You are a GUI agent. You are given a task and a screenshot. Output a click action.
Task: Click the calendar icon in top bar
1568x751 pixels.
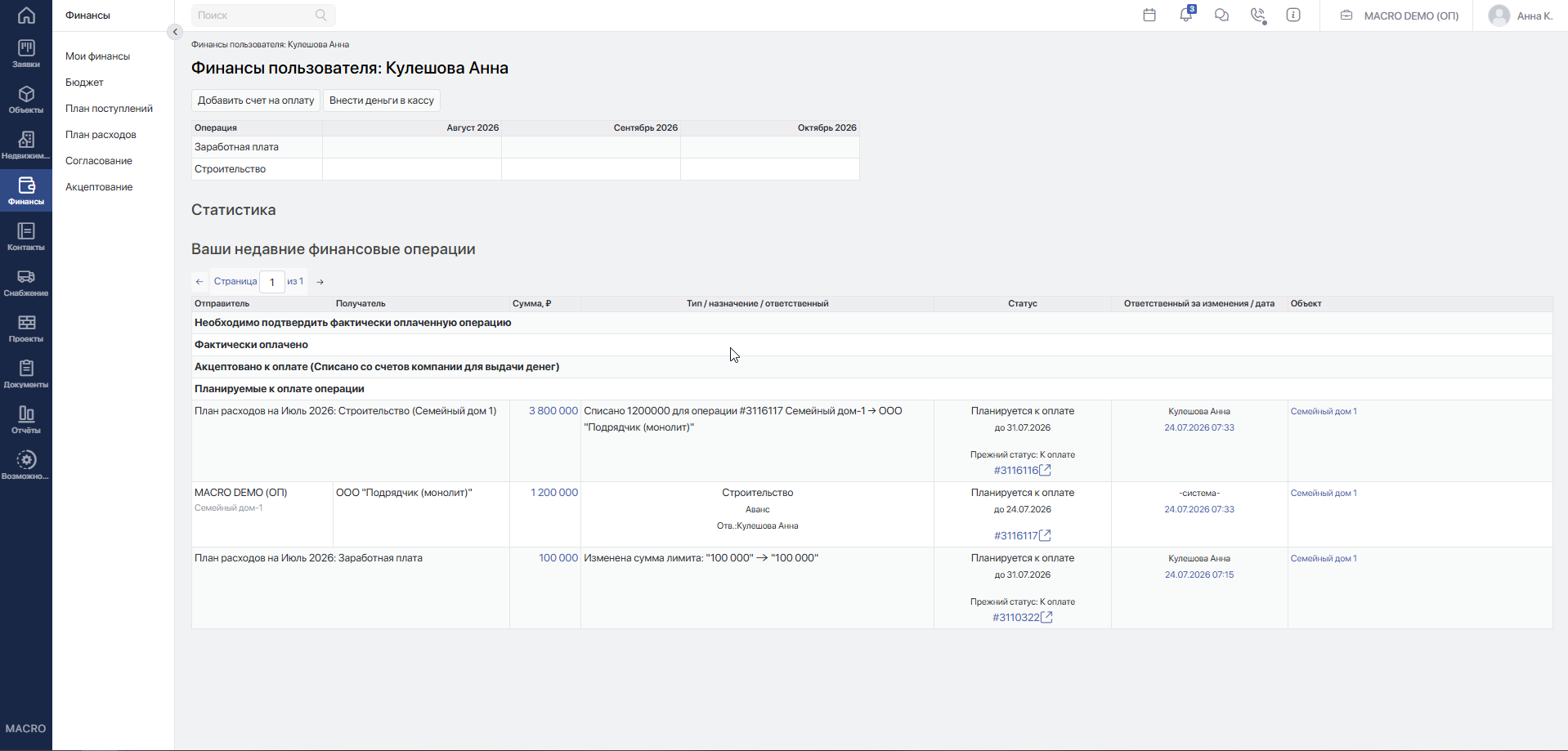point(1149,15)
